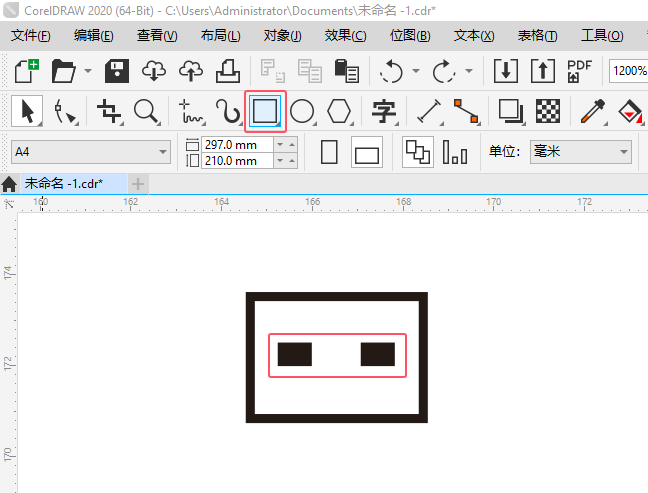Select the Rectangle tool
This screenshot has width=648, height=493.
pos(265,111)
